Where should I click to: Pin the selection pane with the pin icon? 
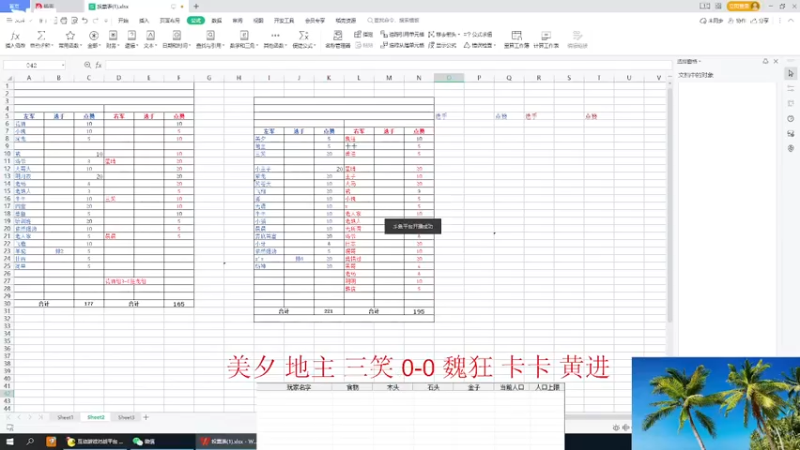tap(765, 61)
